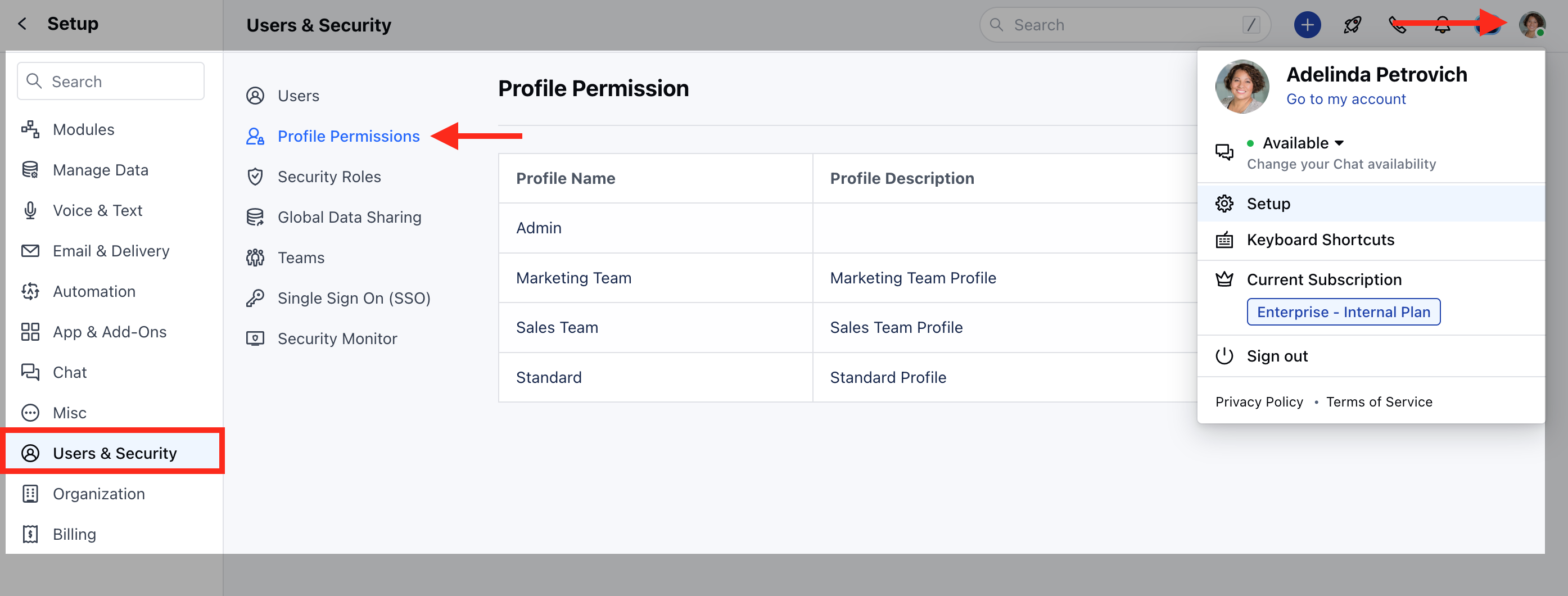This screenshot has height=596, width=1568.
Task: Click the user avatar with green status dot
Action: (x=1533, y=24)
